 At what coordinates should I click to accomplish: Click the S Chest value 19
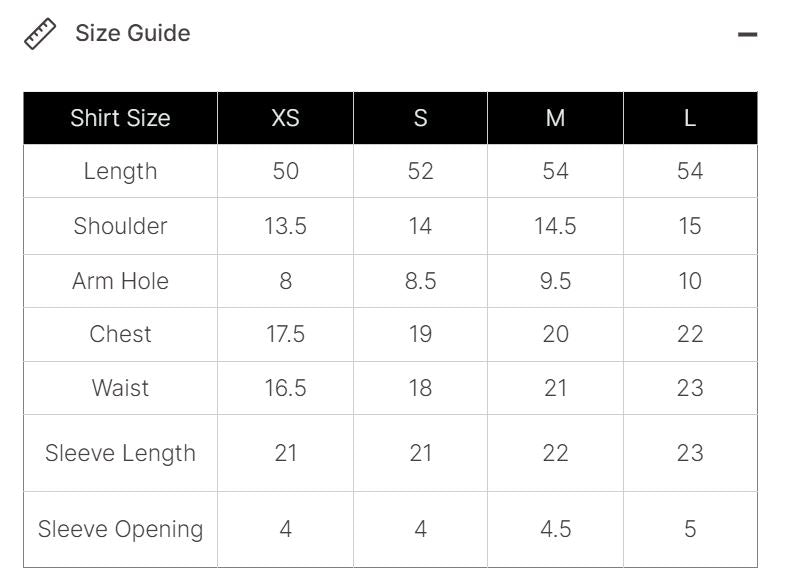click(x=420, y=334)
